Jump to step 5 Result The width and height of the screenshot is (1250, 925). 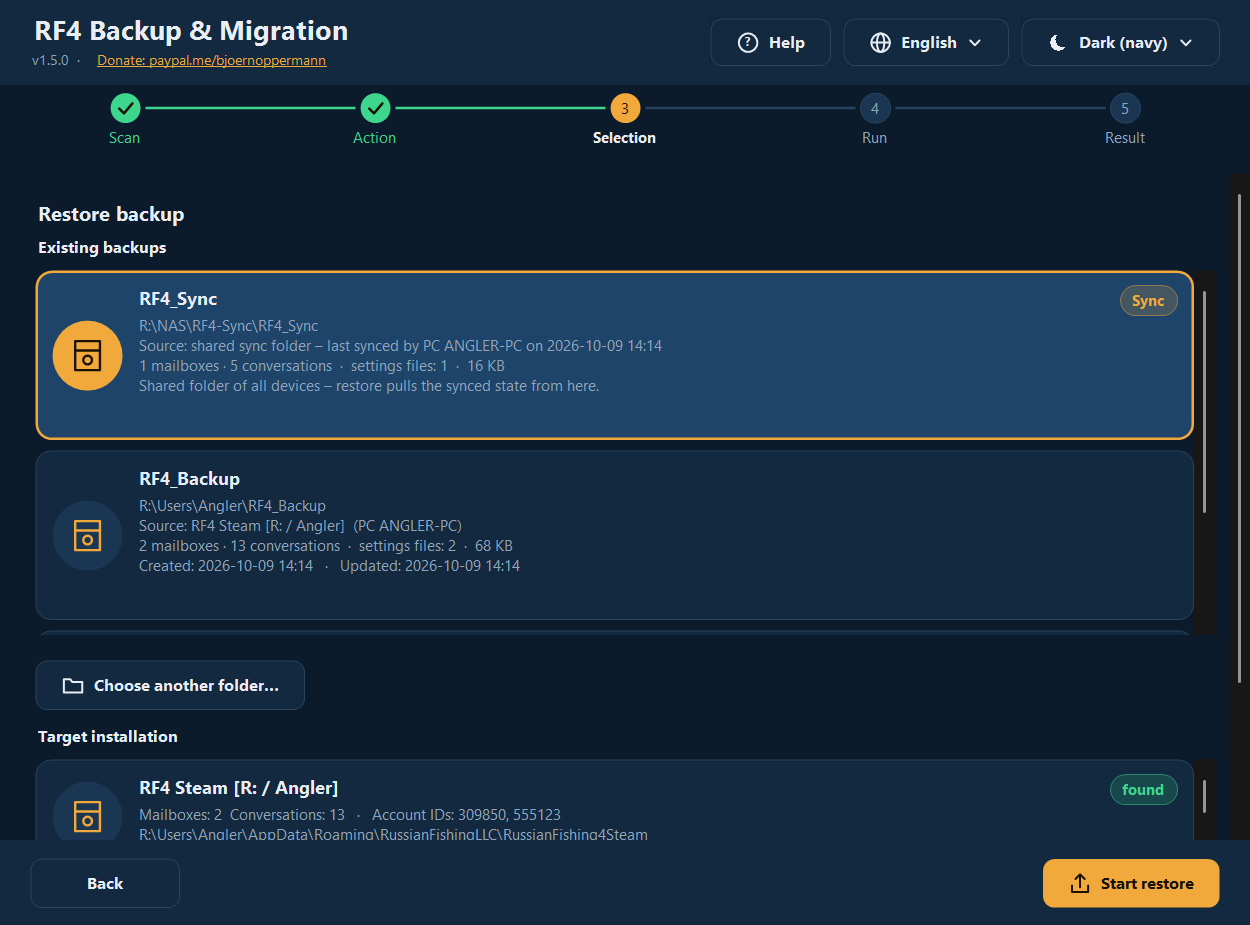coord(1125,107)
